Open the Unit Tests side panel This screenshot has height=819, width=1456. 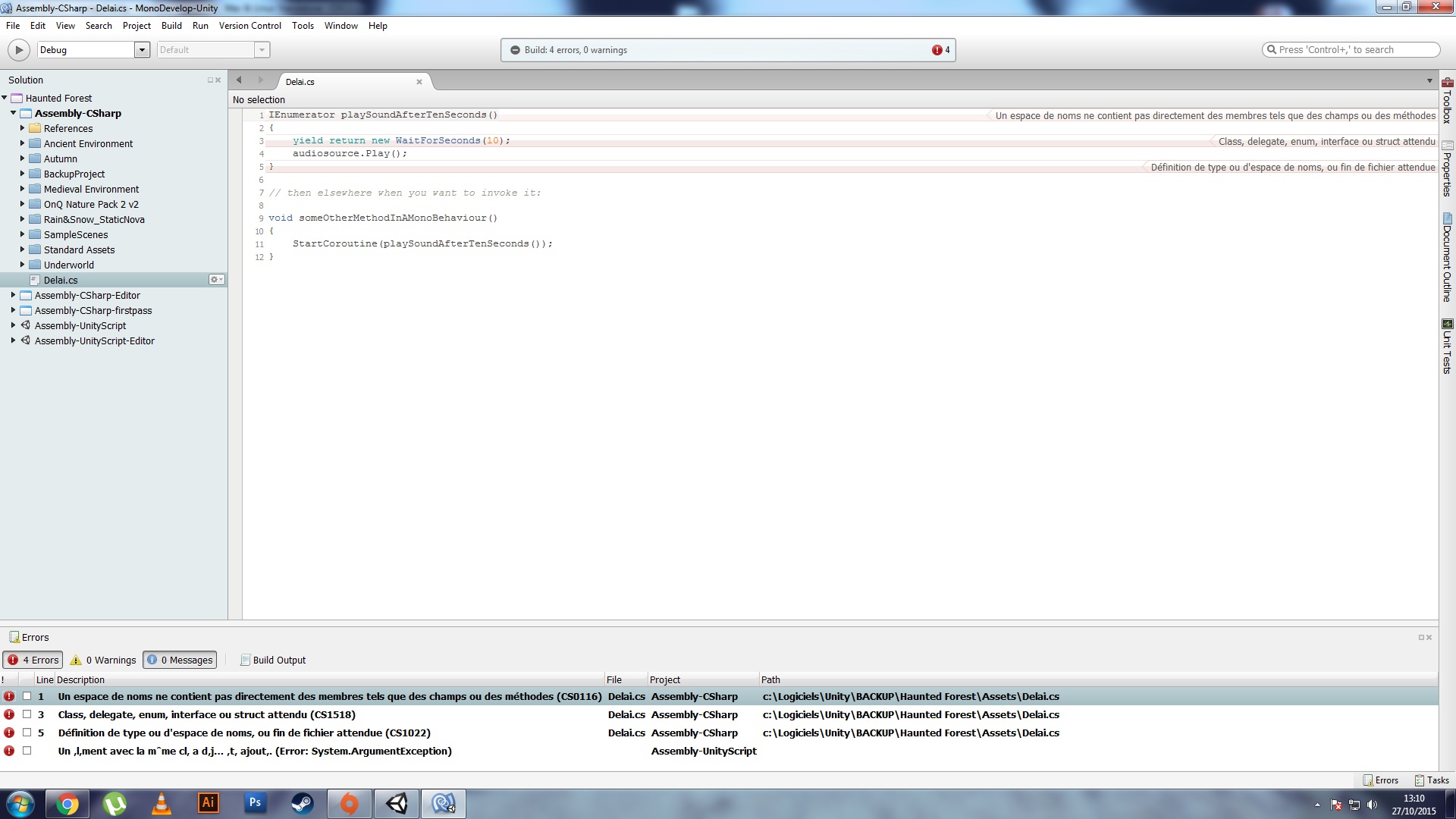(1447, 347)
